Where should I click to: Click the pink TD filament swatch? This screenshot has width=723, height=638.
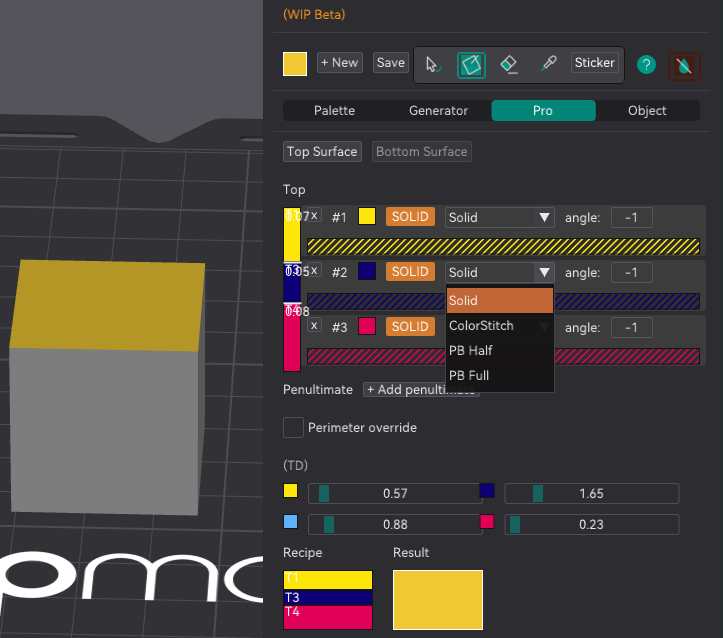point(487,522)
